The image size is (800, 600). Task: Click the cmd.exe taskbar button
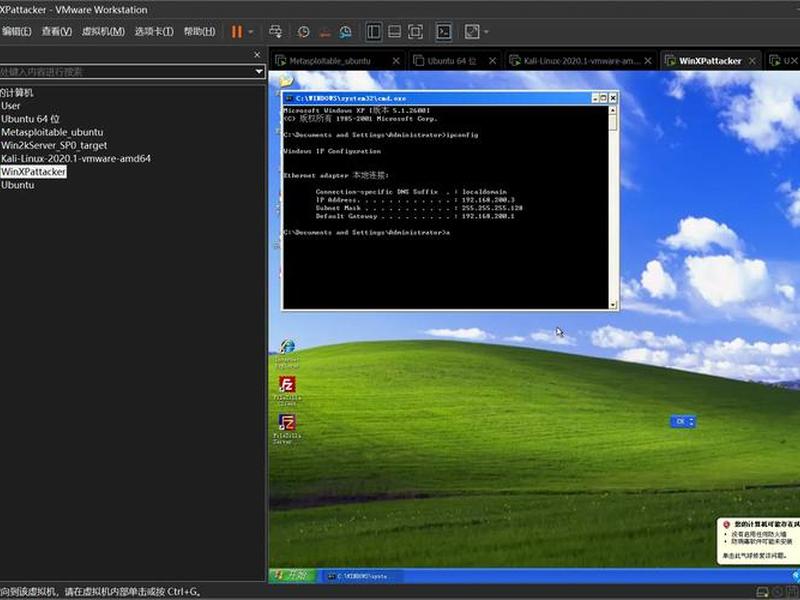pos(363,576)
